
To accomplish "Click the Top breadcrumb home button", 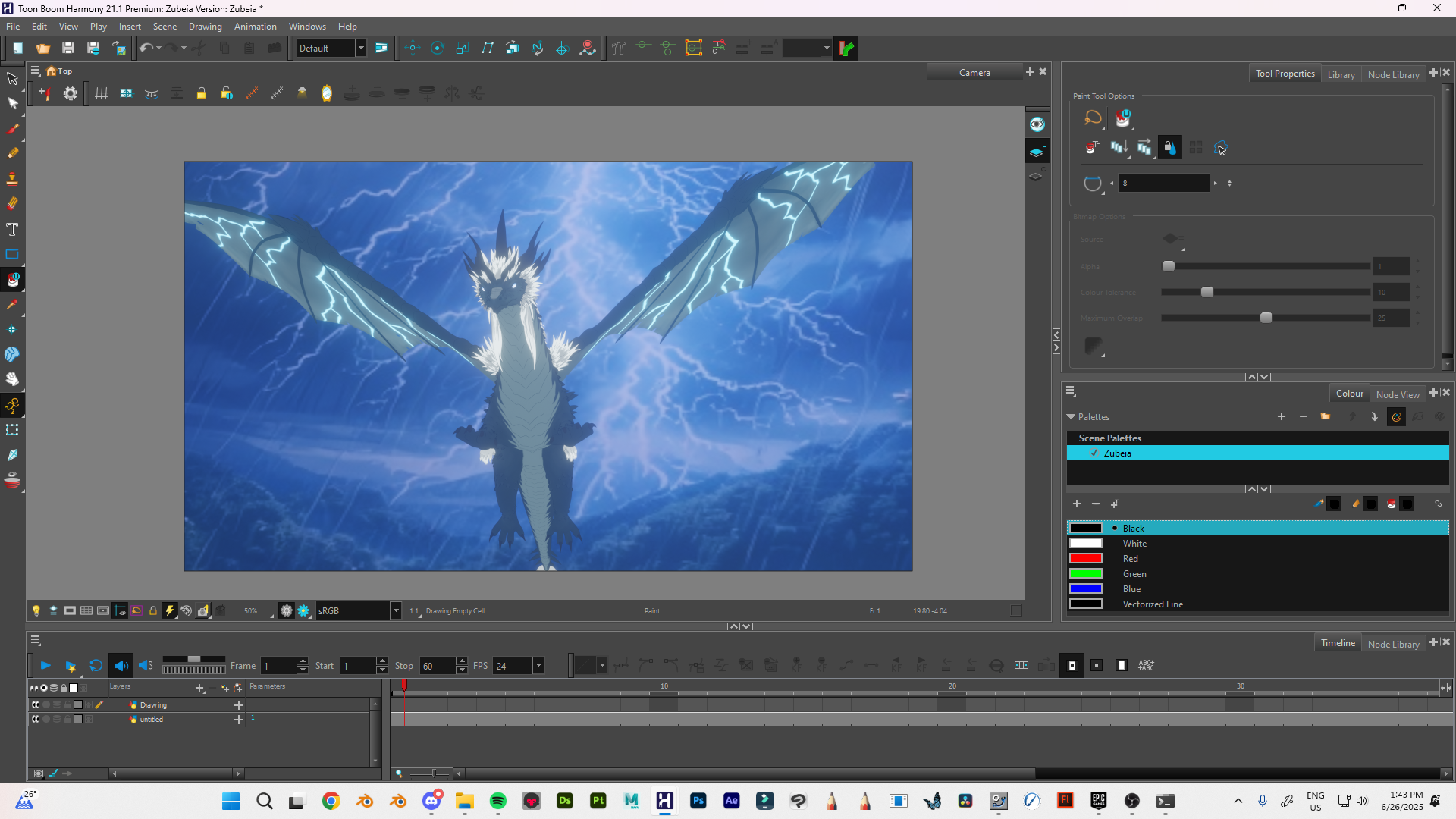I will coord(59,71).
